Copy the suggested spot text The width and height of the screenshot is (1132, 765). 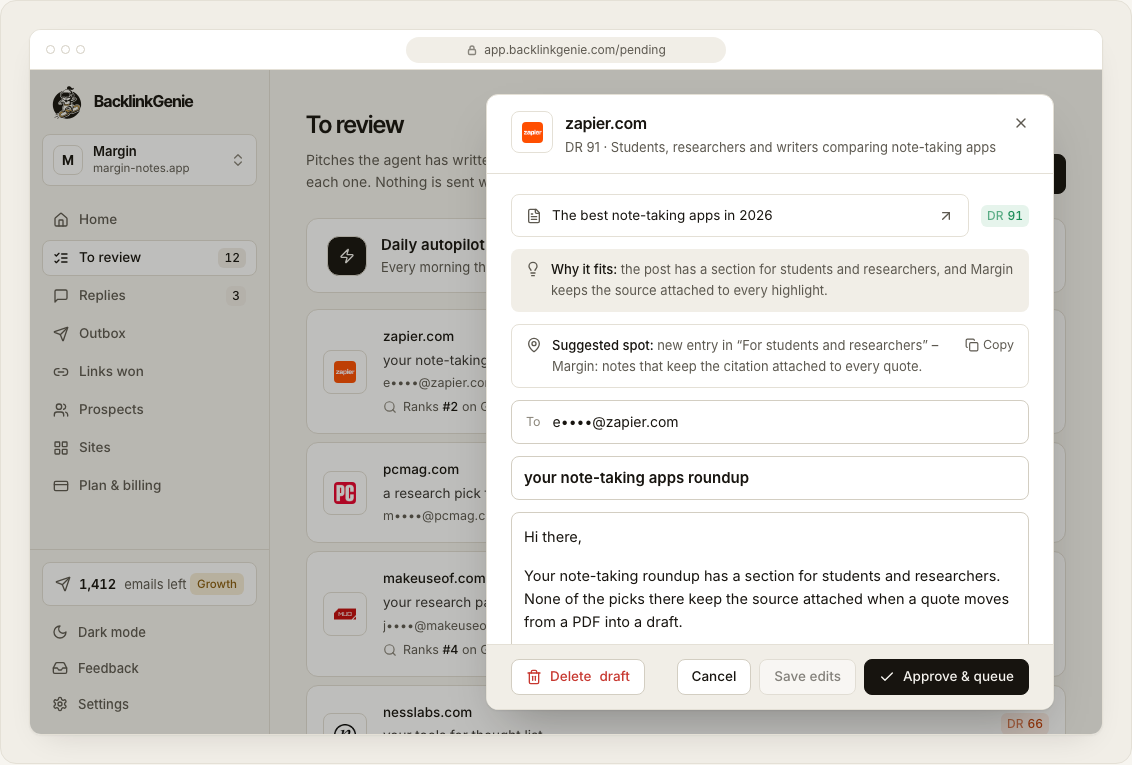pos(989,345)
